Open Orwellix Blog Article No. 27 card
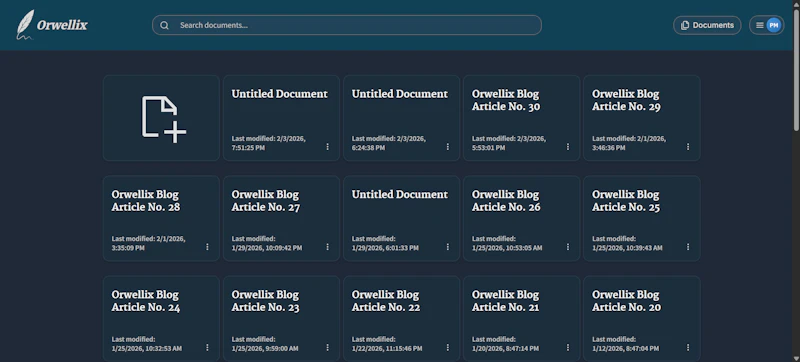The width and height of the screenshot is (800, 362). [281, 218]
